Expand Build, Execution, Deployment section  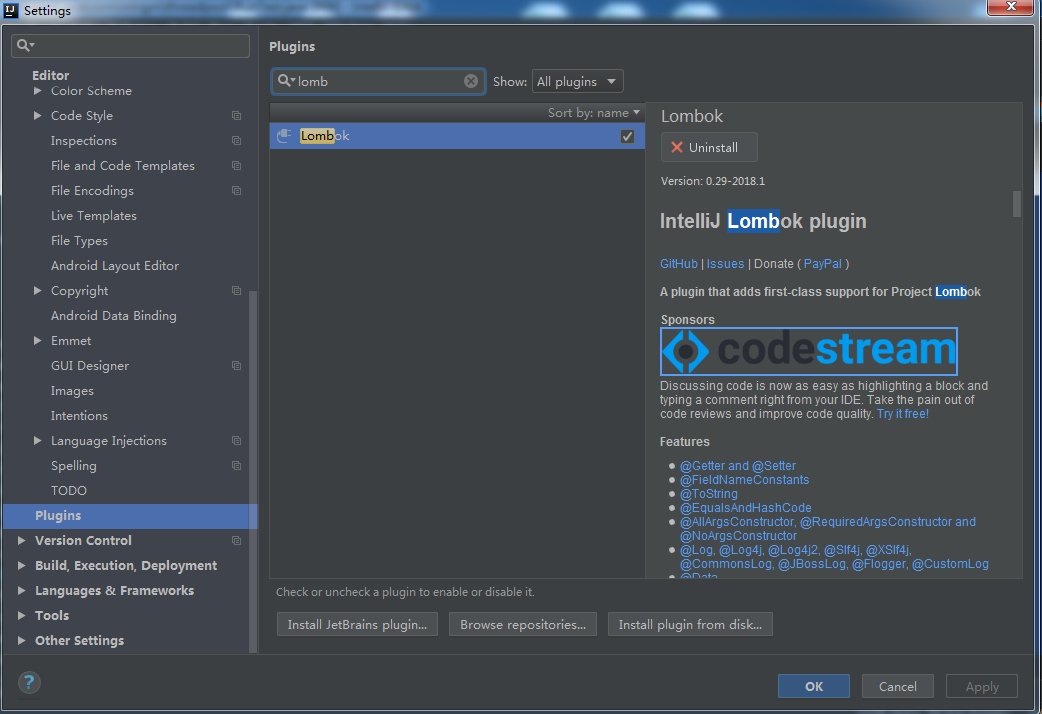click(22, 565)
